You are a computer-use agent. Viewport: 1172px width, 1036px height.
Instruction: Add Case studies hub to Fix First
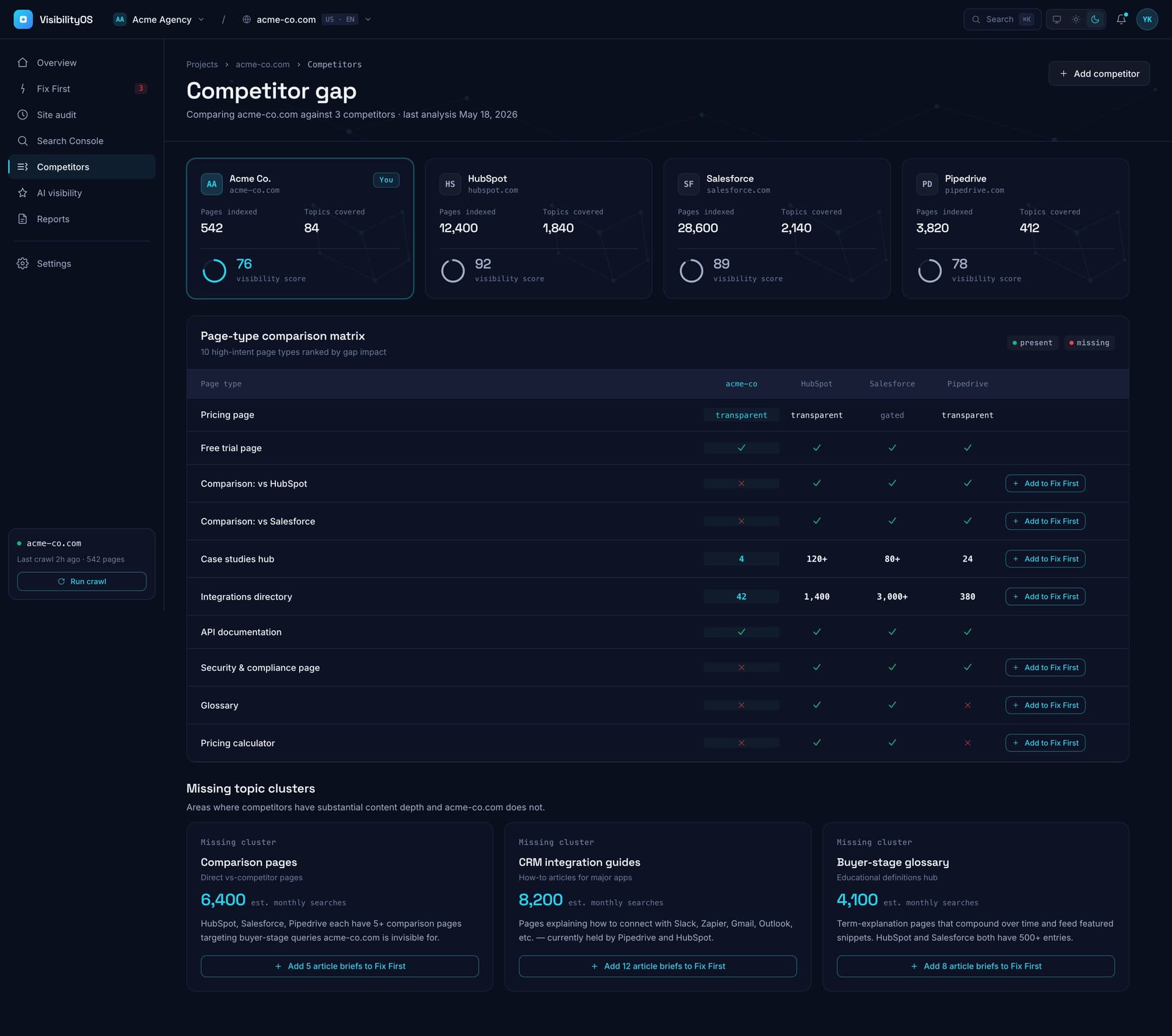click(x=1045, y=559)
